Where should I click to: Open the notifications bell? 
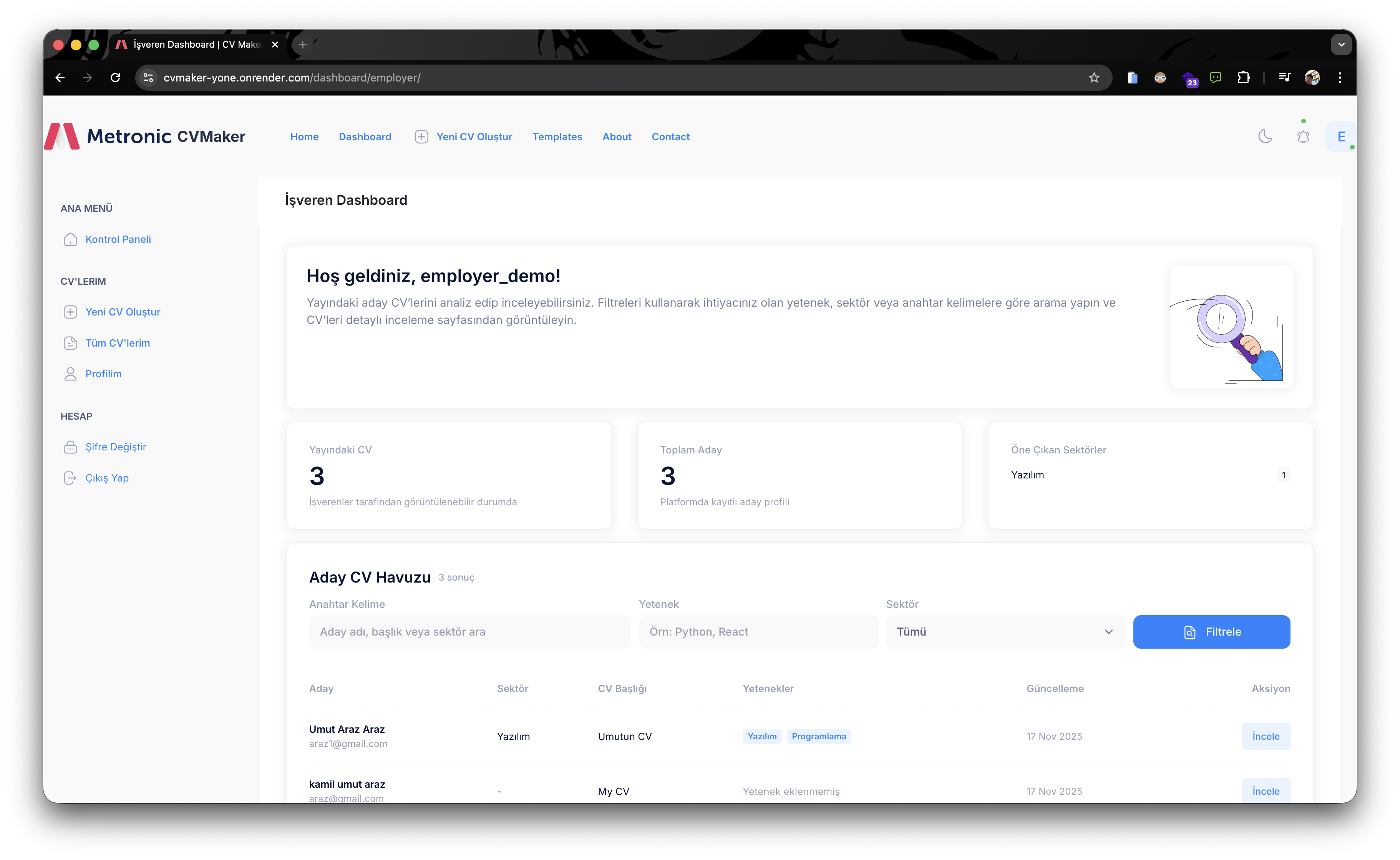click(1303, 137)
